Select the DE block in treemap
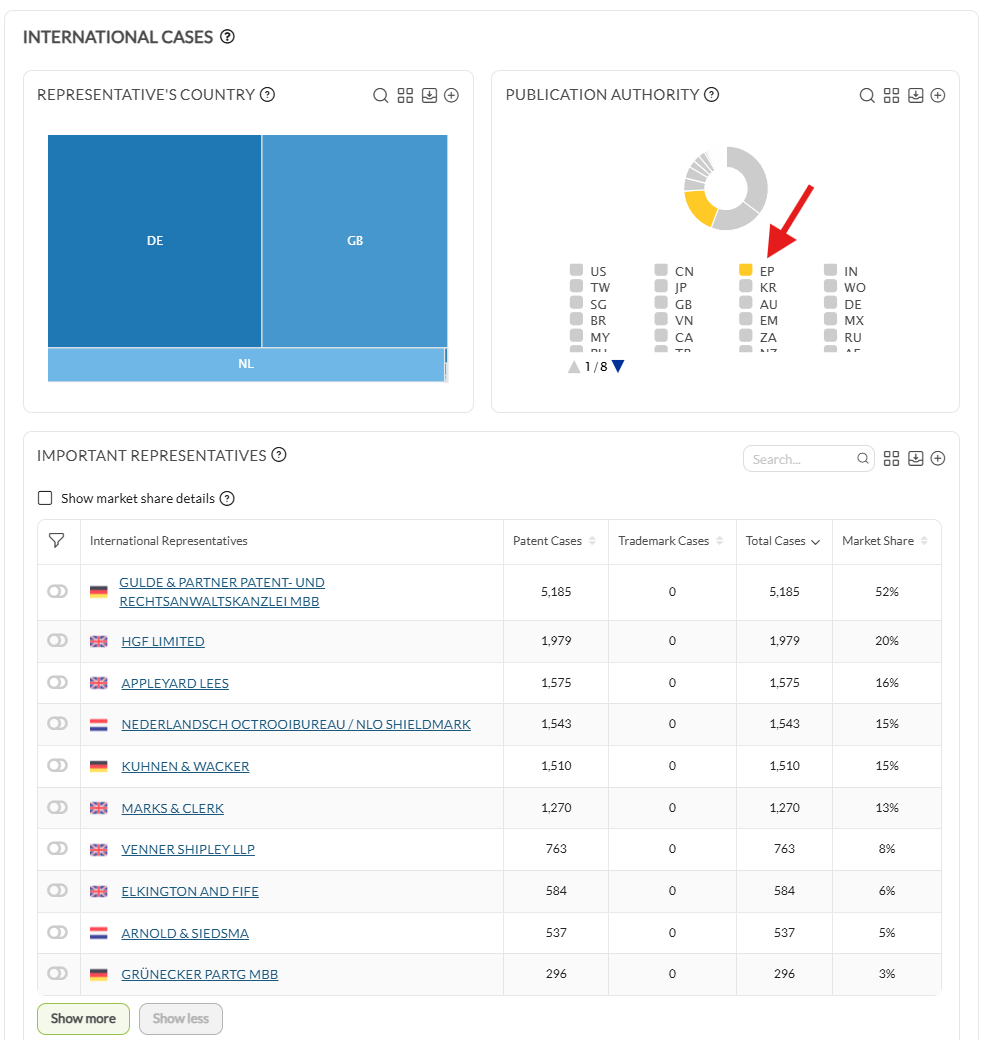The width and height of the screenshot is (992, 1040). pyautogui.click(x=155, y=241)
